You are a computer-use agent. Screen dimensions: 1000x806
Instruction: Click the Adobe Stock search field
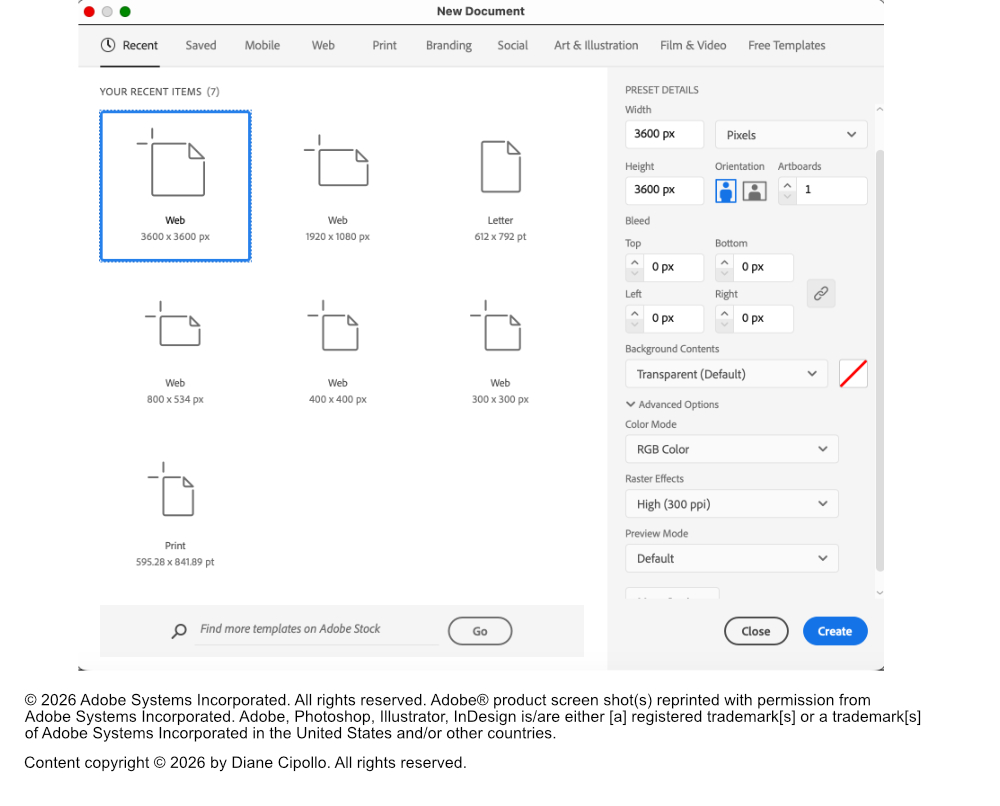316,629
